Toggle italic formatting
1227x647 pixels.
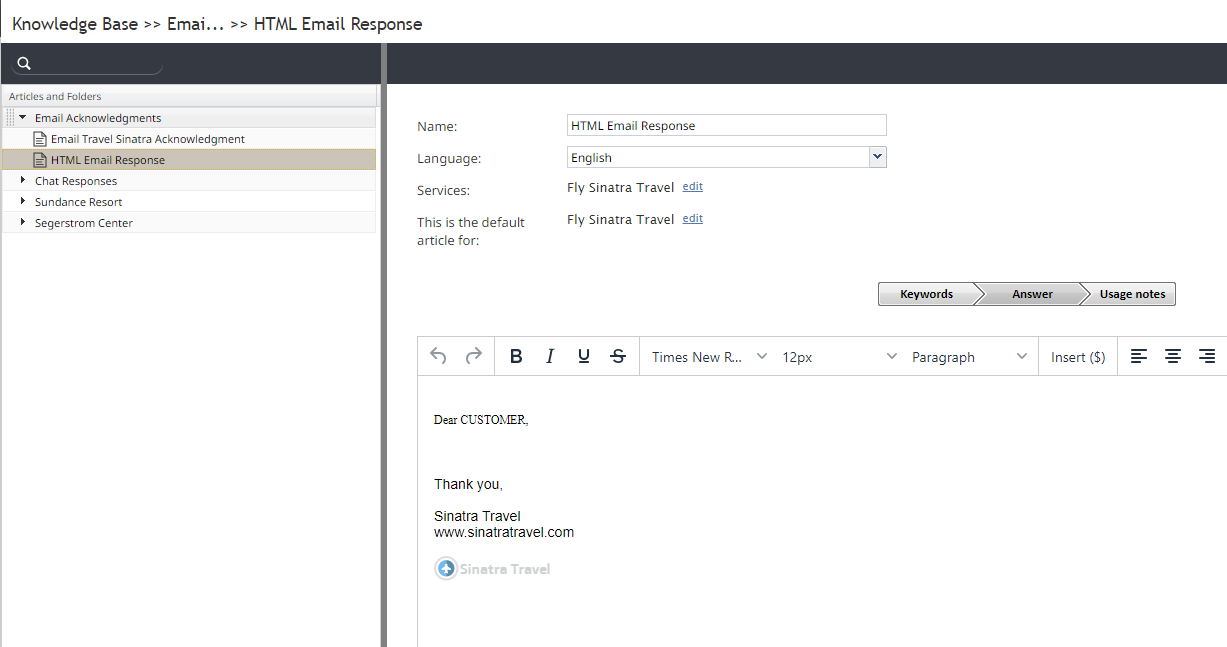tap(550, 357)
